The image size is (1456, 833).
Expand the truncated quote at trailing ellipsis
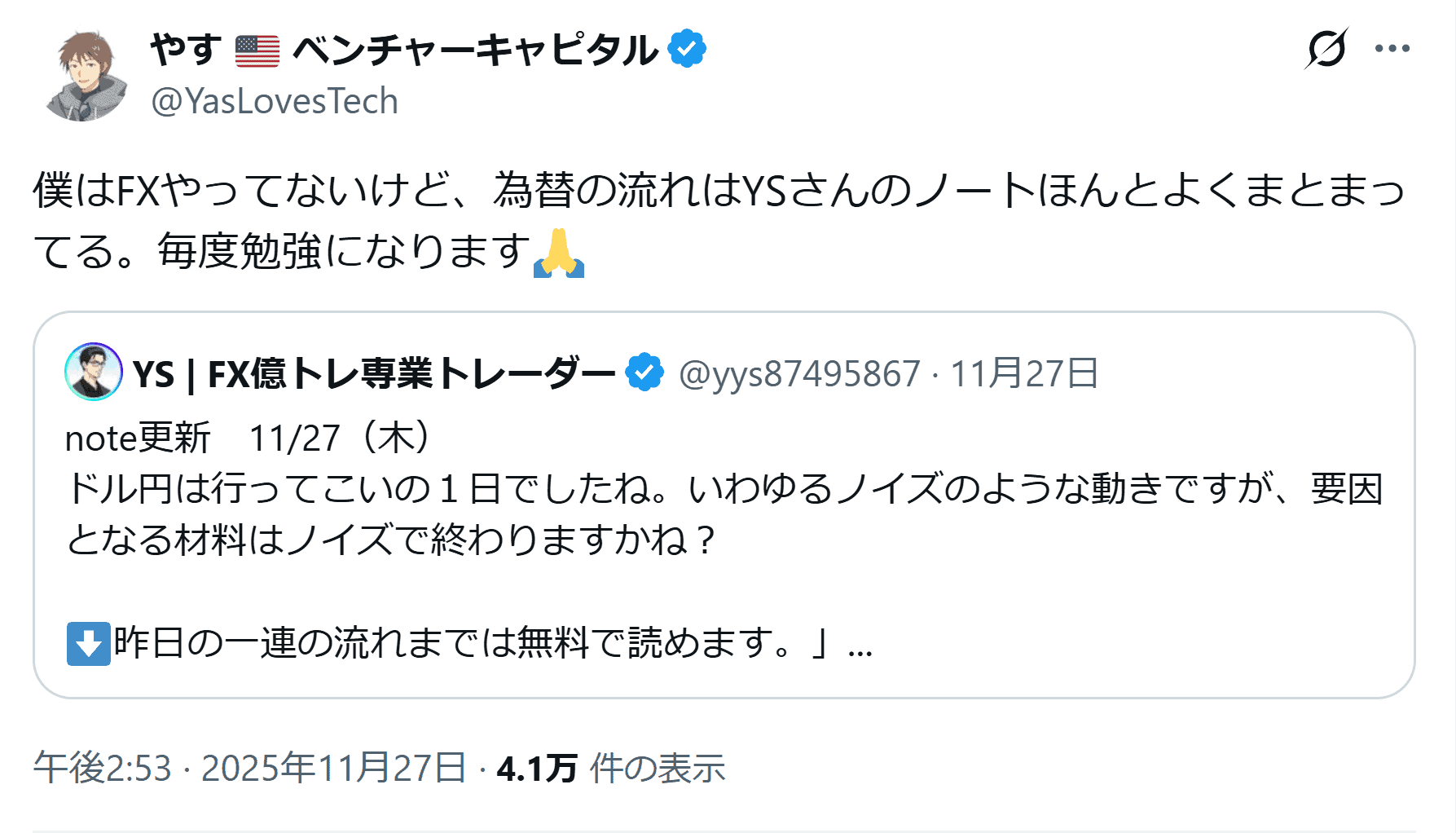(x=860, y=646)
